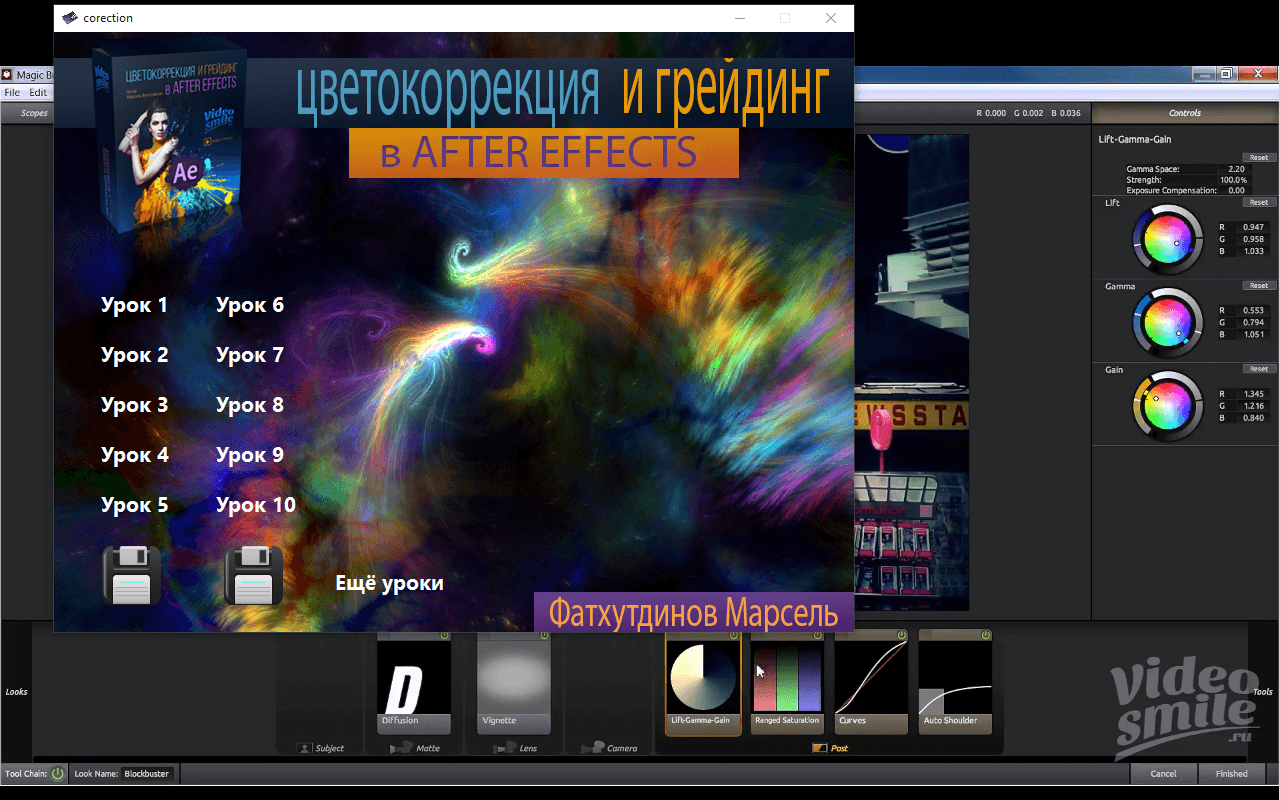Viewport: 1279px width, 800px height.
Task: Click inside the Lift color wheel
Action: click(x=1167, y=239)
